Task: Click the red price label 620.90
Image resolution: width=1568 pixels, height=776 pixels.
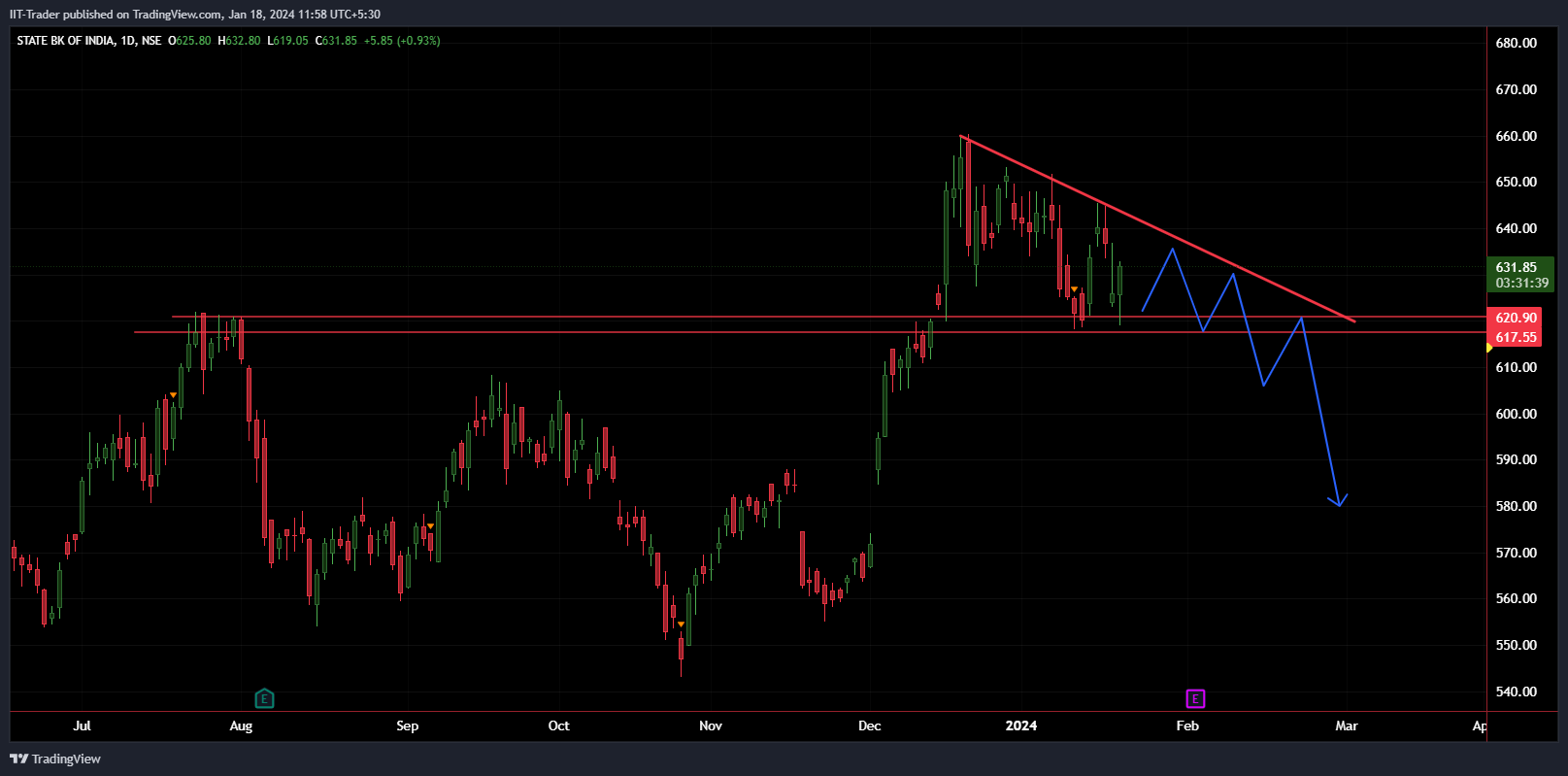Action: [x=1516, y=318]
